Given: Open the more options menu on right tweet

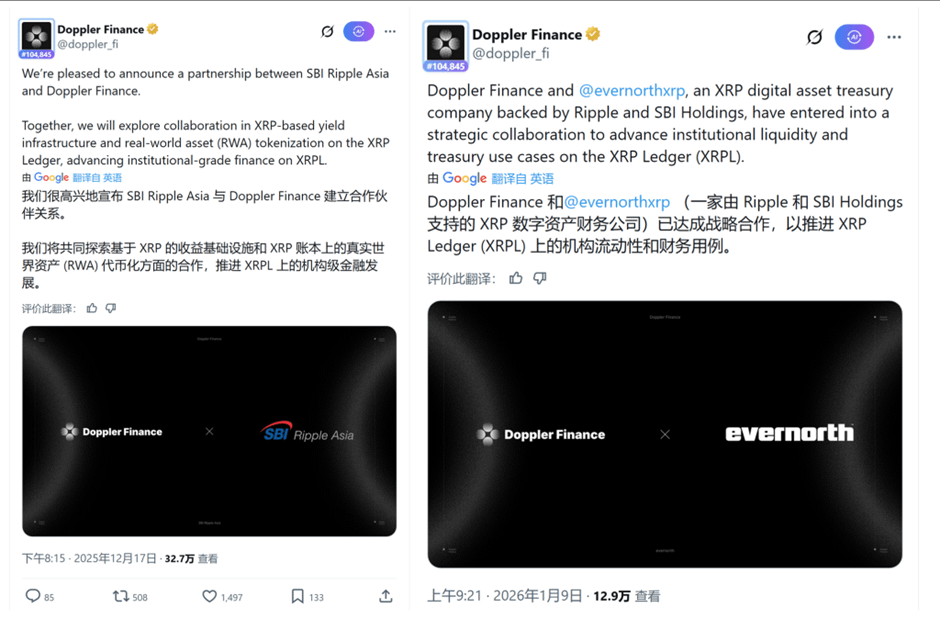Looking at the screenshot, I should (894, 37).
